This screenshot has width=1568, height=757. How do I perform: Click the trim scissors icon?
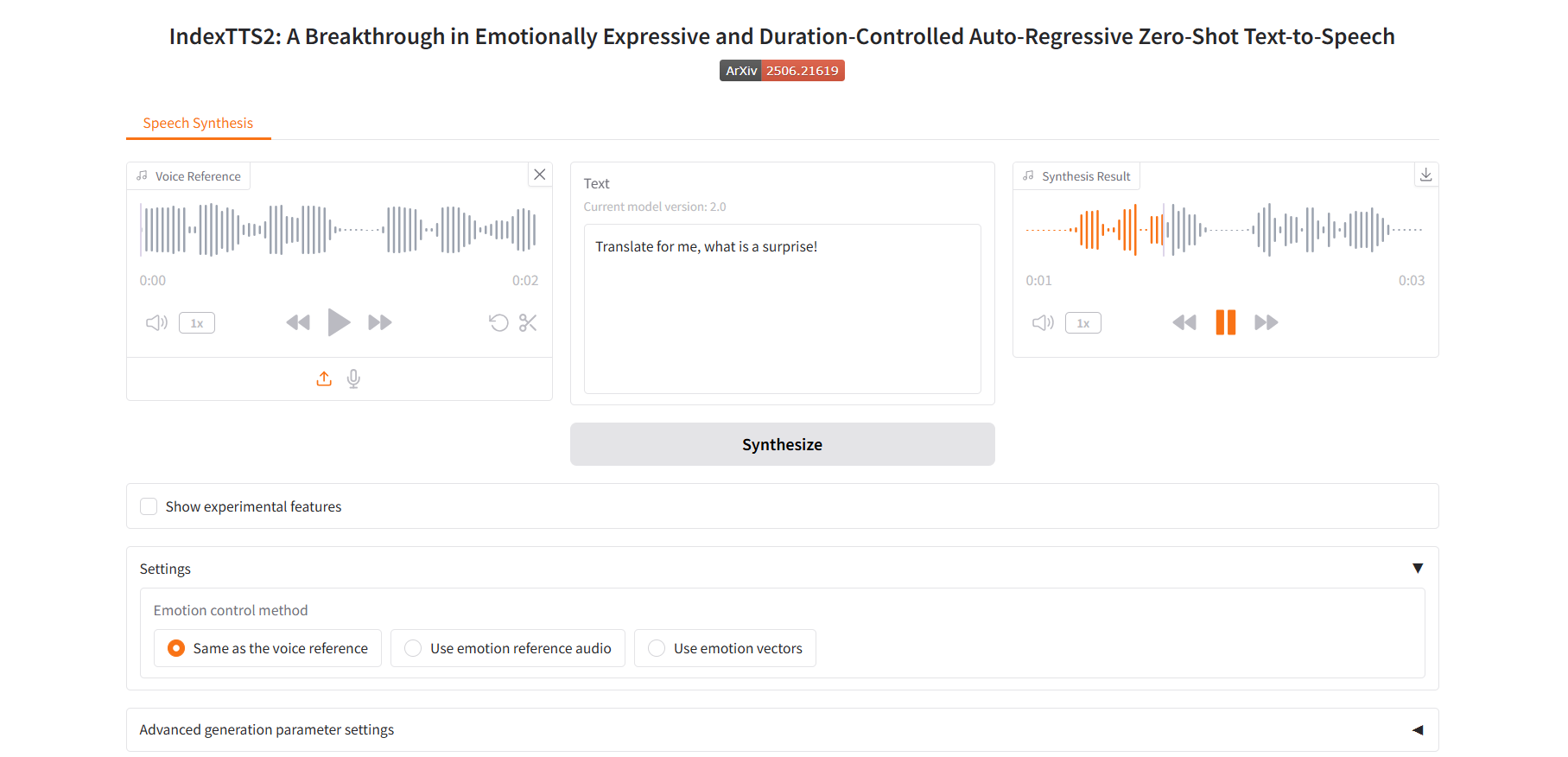tap(528, 323)
